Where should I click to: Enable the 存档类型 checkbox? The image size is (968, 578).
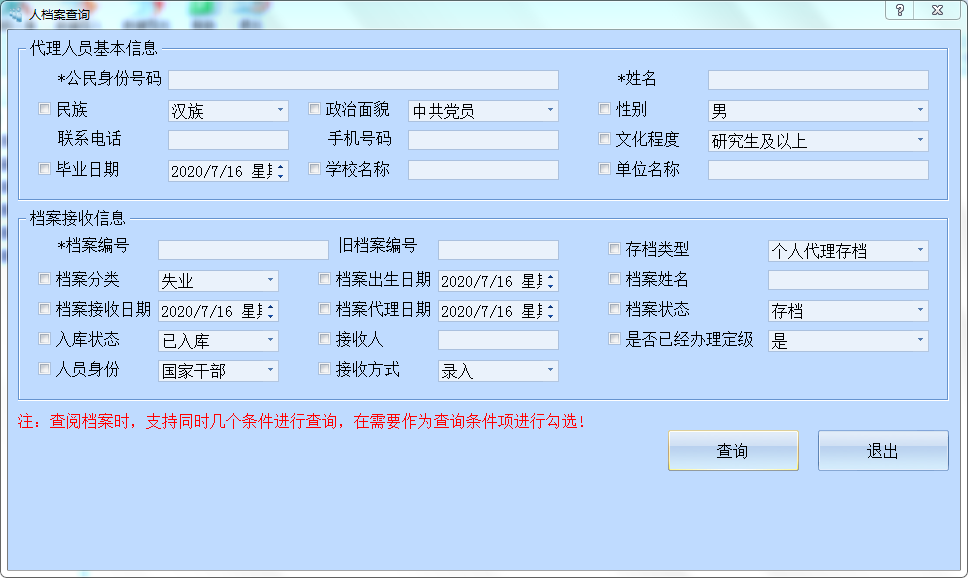tap(615, 249)
